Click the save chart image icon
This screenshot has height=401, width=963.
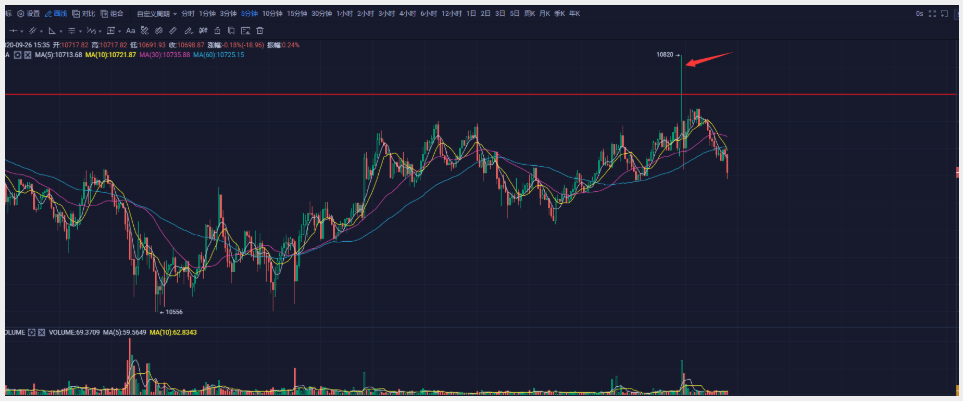pos(246,31)
